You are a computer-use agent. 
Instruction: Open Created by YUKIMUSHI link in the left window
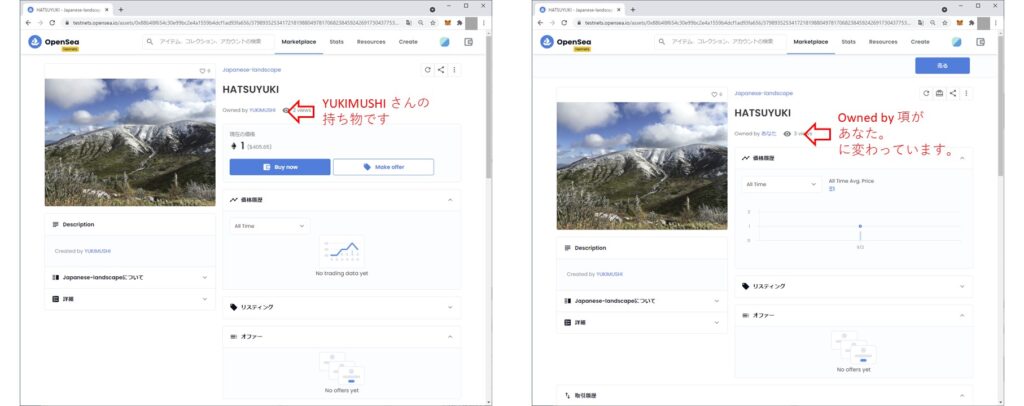pyautogui.click(x=97, y=251)
